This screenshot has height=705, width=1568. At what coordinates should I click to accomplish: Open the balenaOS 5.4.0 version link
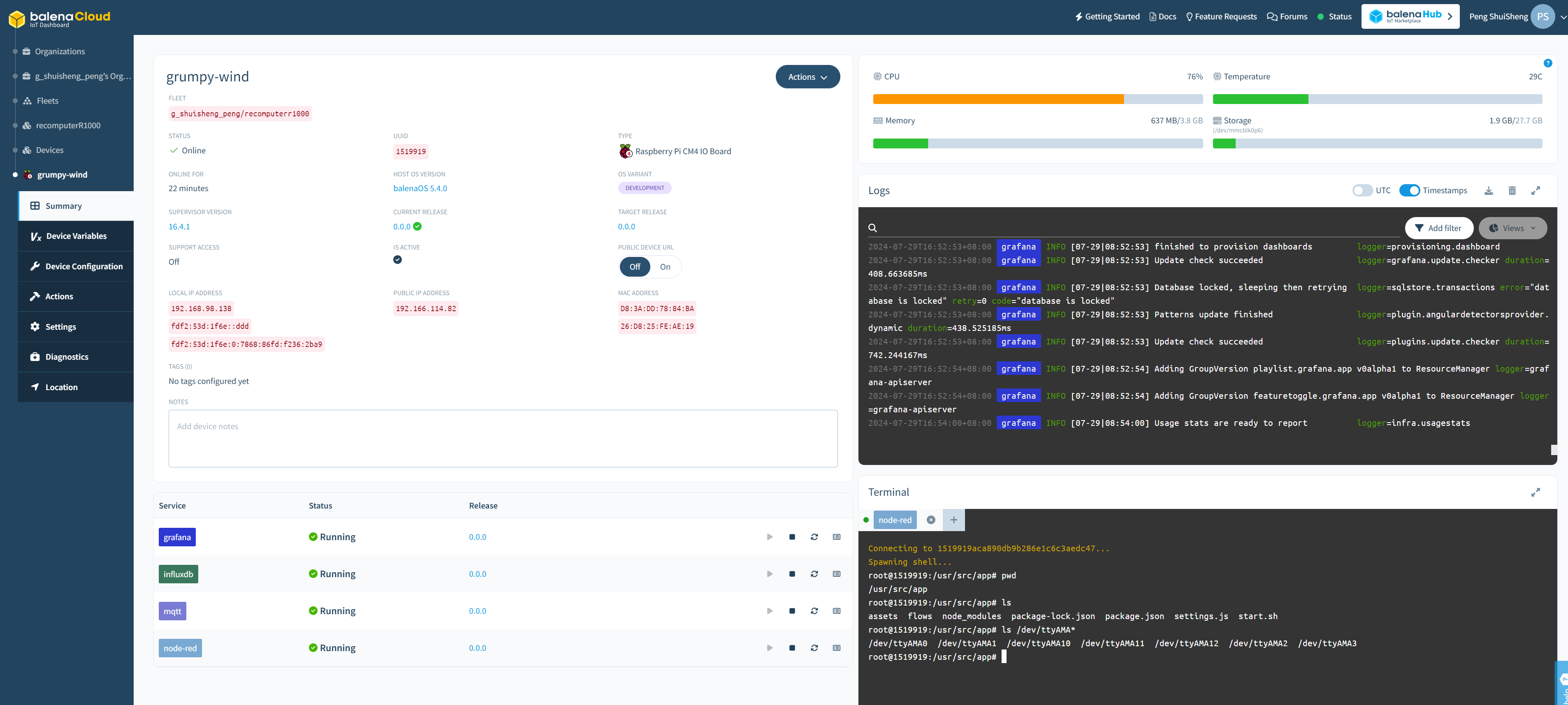(x=420, y=189)
